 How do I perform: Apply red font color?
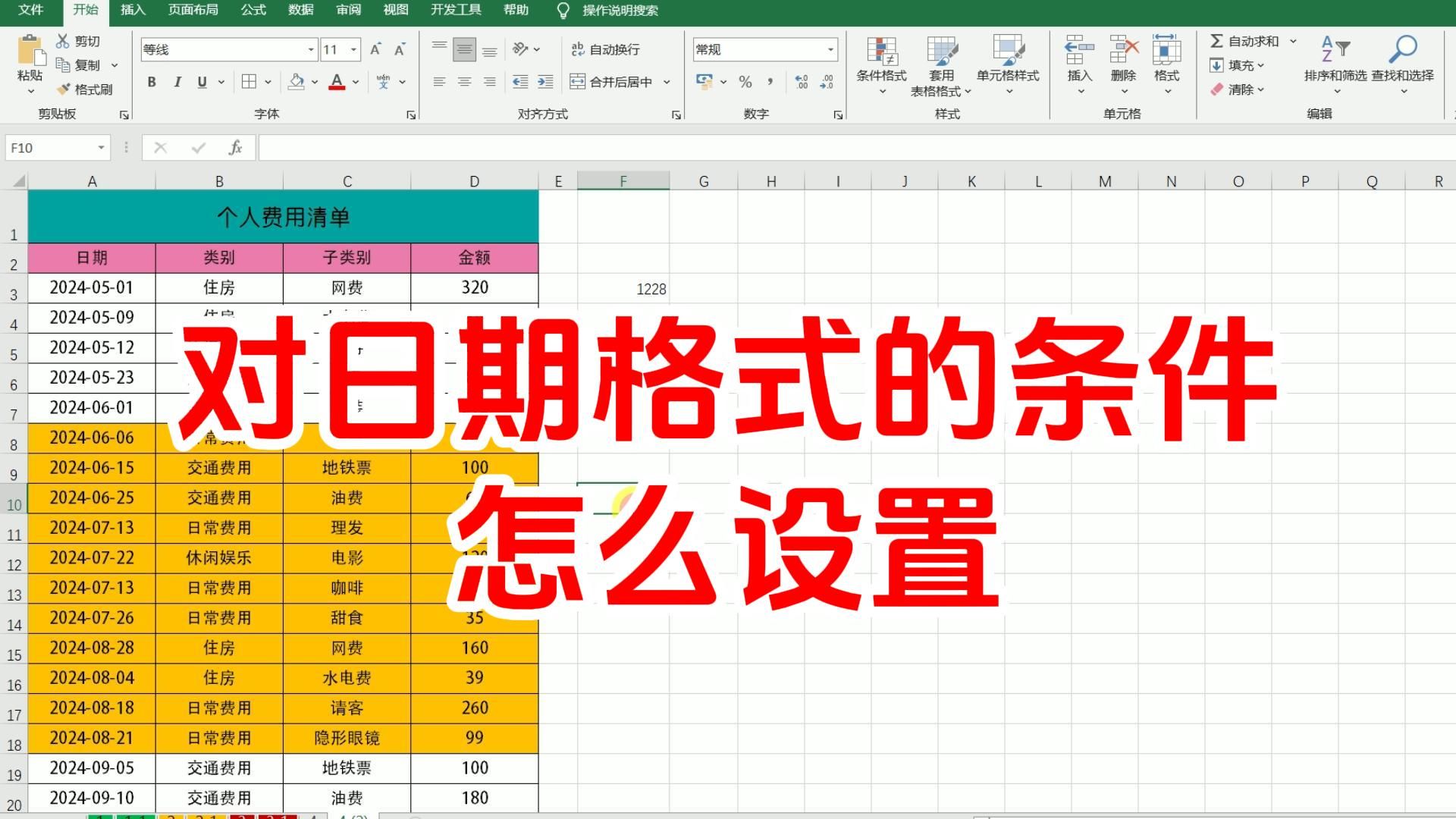tap(337, 82)
